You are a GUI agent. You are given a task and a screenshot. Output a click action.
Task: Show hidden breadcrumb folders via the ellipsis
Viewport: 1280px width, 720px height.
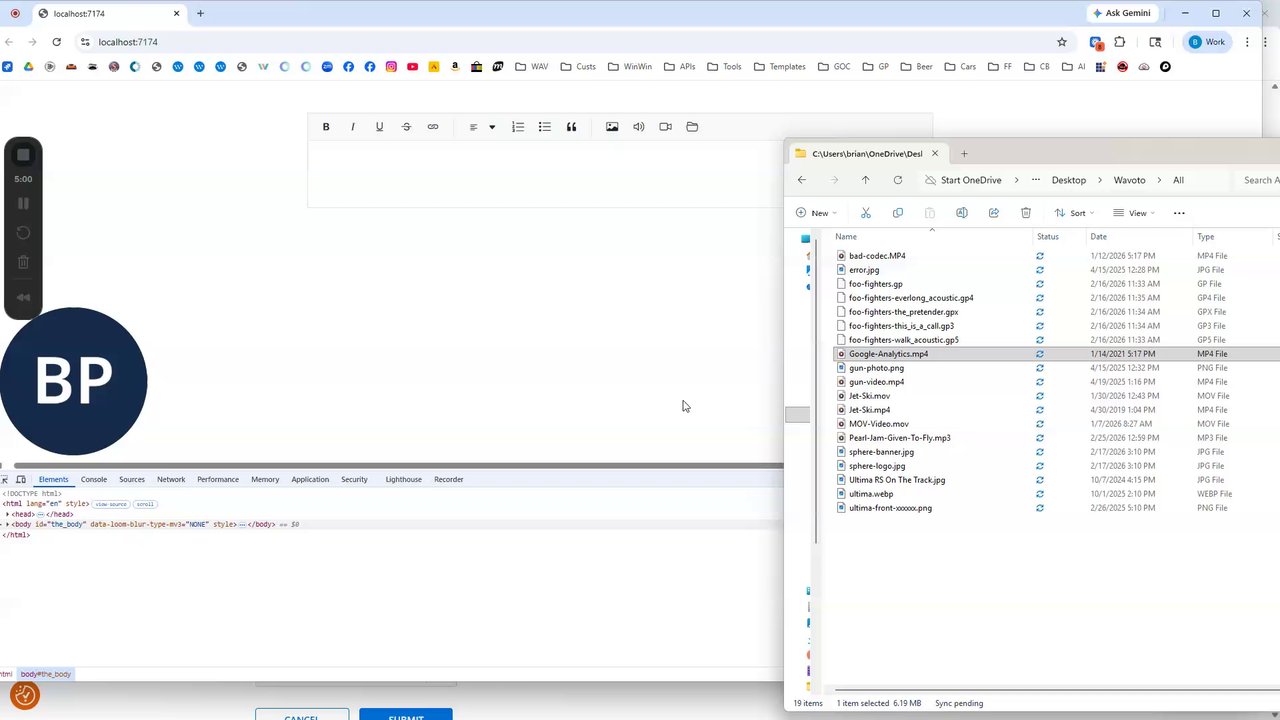[x=1037, y=180]
